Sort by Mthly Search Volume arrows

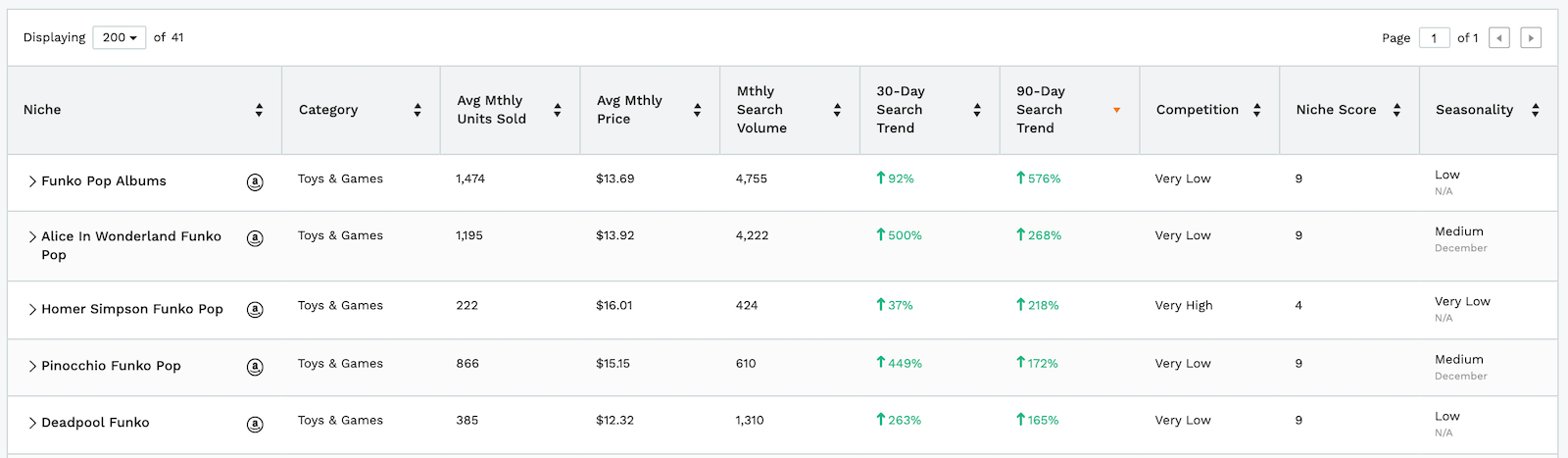(837, 110)
